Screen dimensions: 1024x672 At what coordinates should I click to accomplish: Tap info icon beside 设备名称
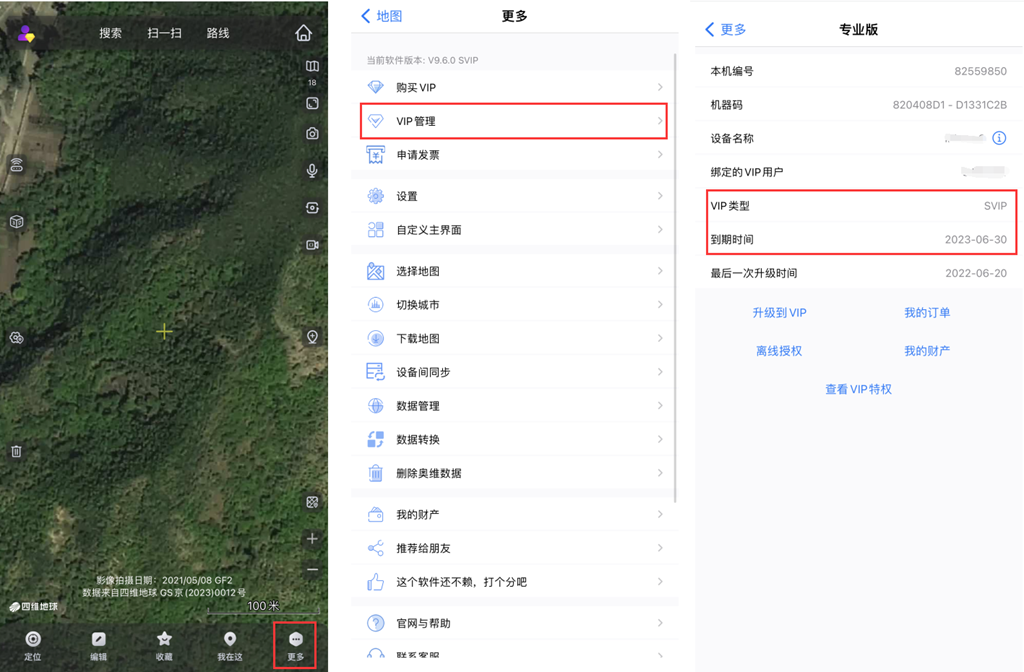[998, 138]
